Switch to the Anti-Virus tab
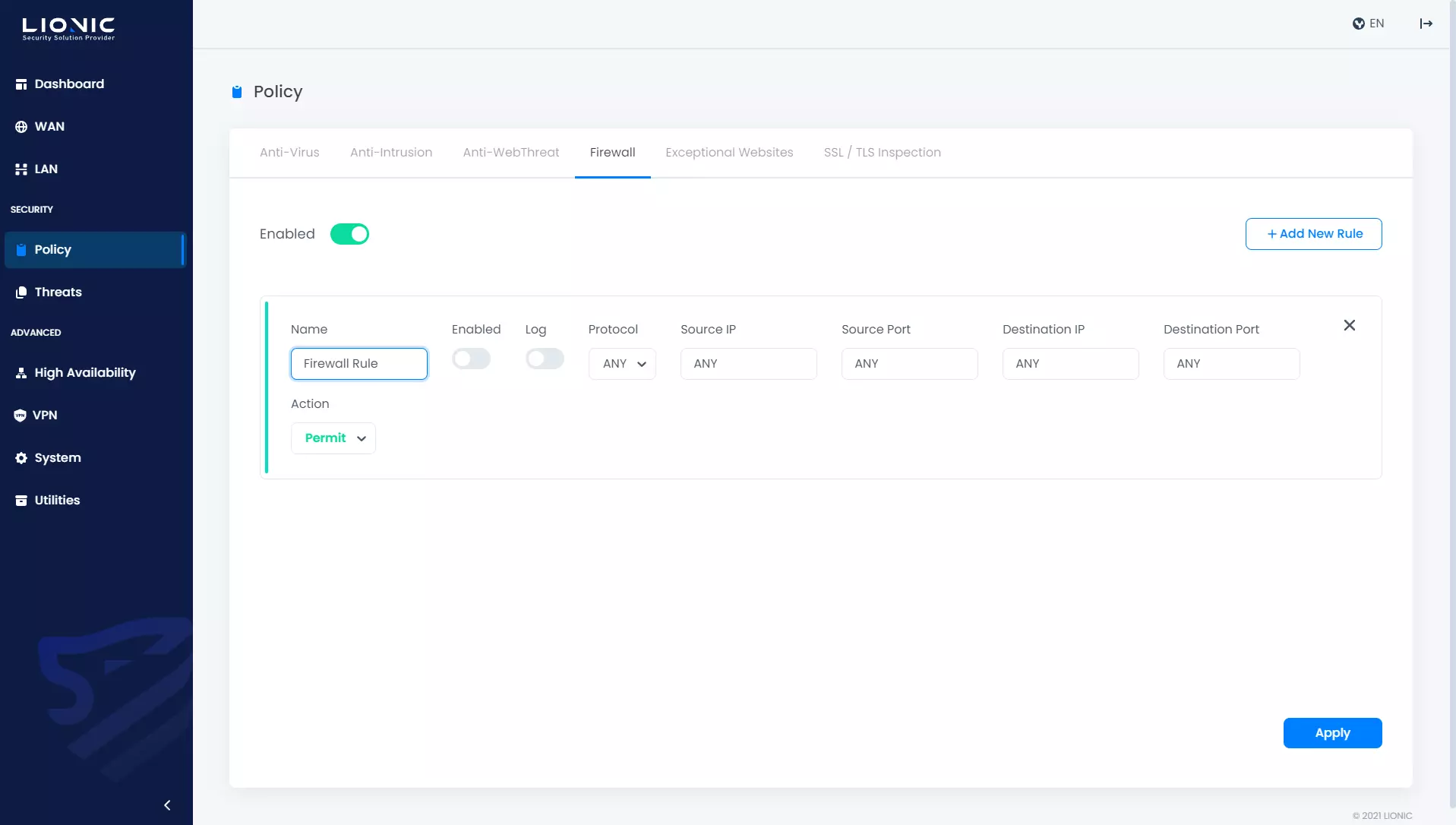Screen dimensions: 1456x825 pos(289,153)
